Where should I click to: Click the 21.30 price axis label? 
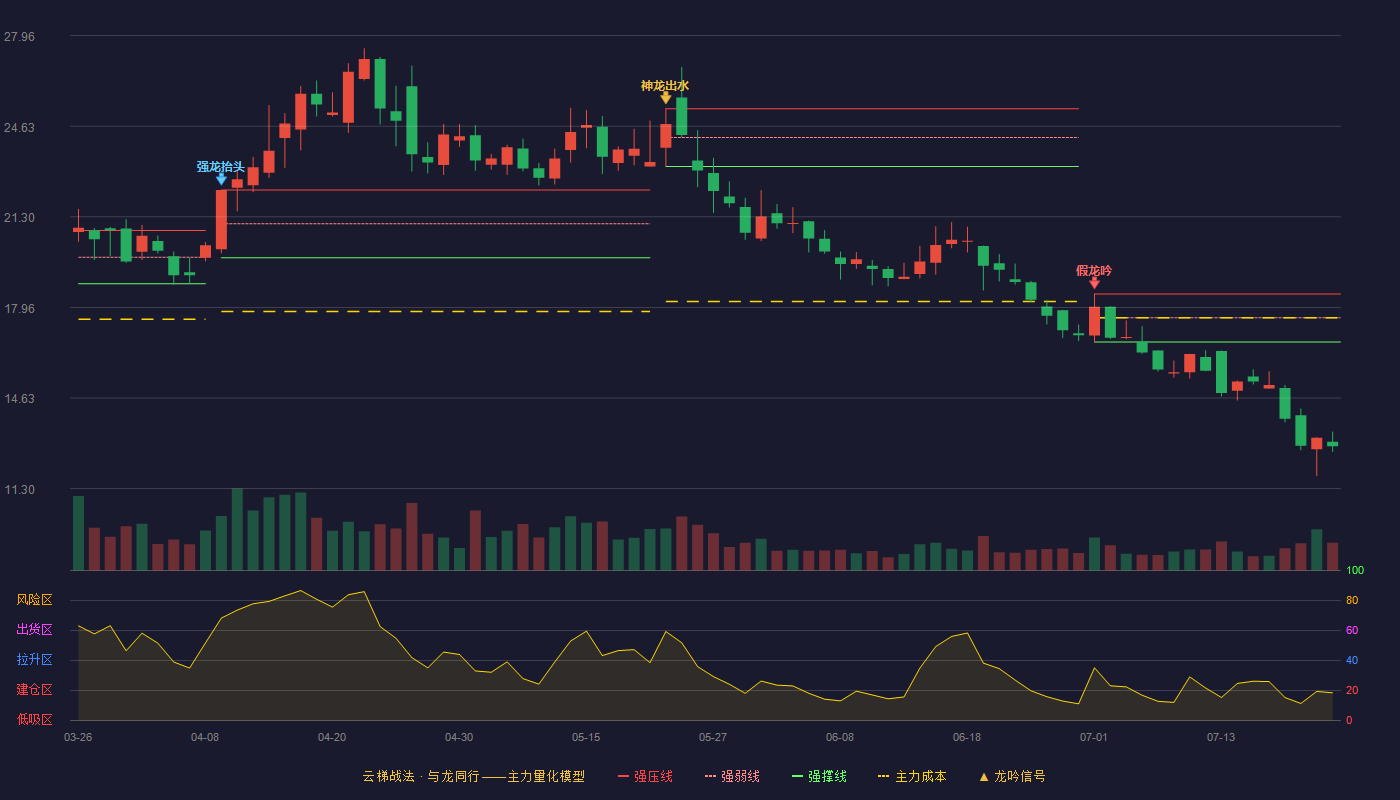(19, 218)
